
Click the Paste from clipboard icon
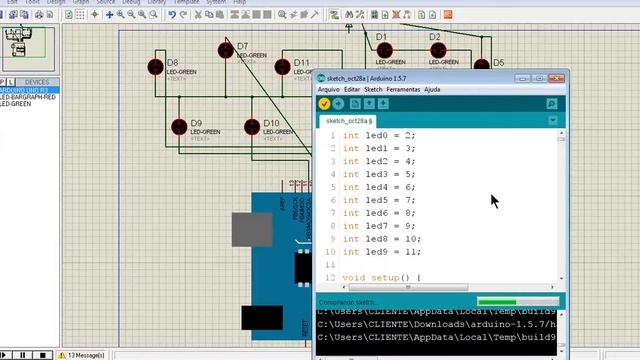coord(220,15)
